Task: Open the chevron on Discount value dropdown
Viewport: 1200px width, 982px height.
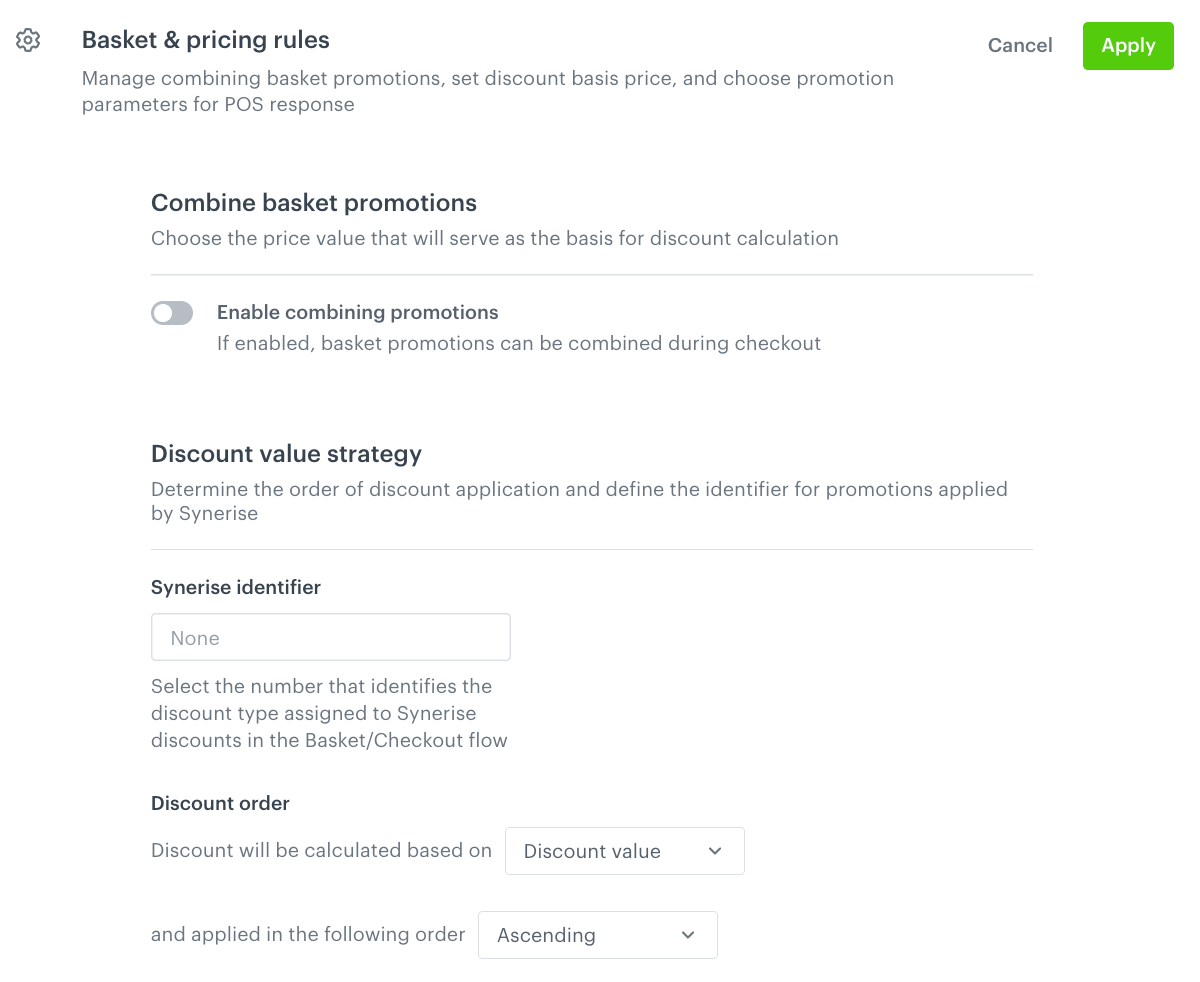Action: (x=714, y=850)
